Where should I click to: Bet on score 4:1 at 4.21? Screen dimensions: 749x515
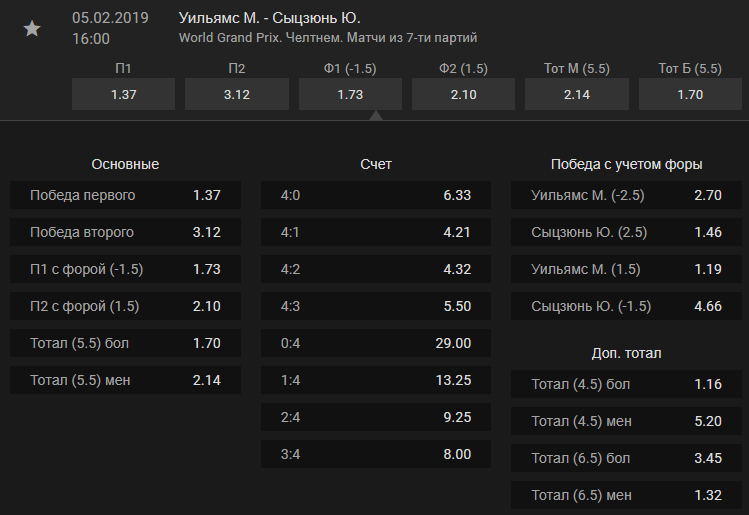pos(376,232)
